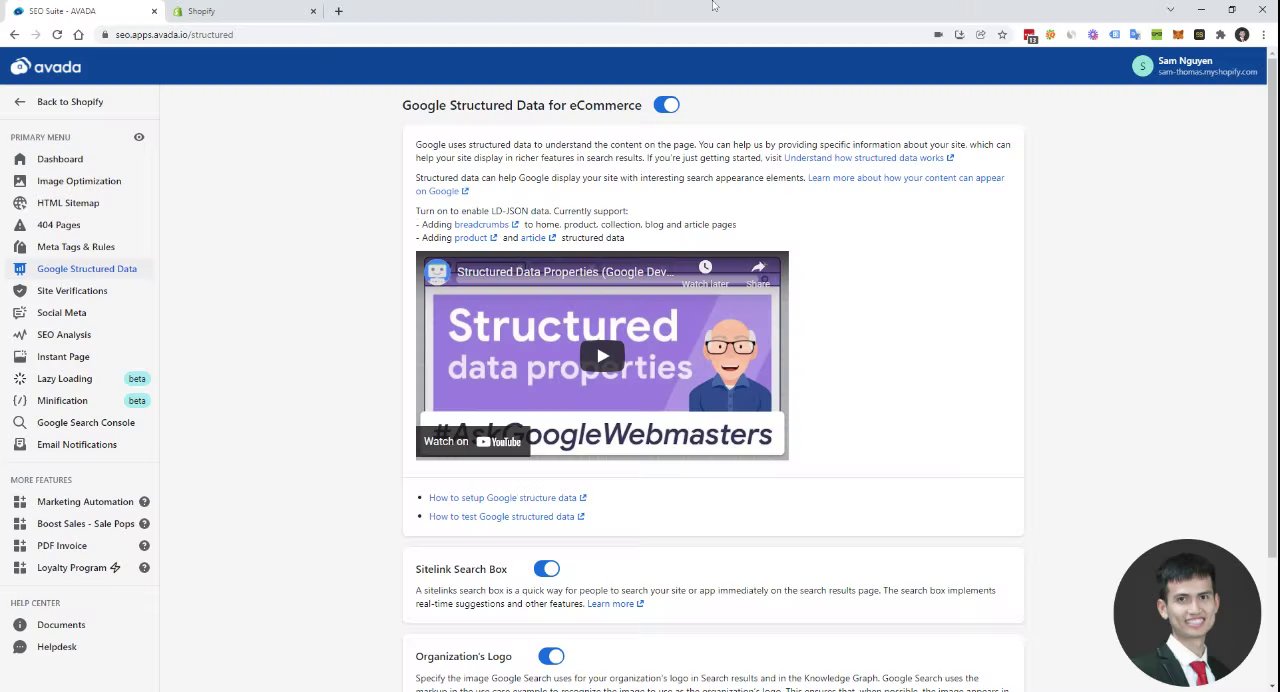Open the Helpdesk help center entry
This screenshot has width=1280, height=692.
[x=57, y=647]
